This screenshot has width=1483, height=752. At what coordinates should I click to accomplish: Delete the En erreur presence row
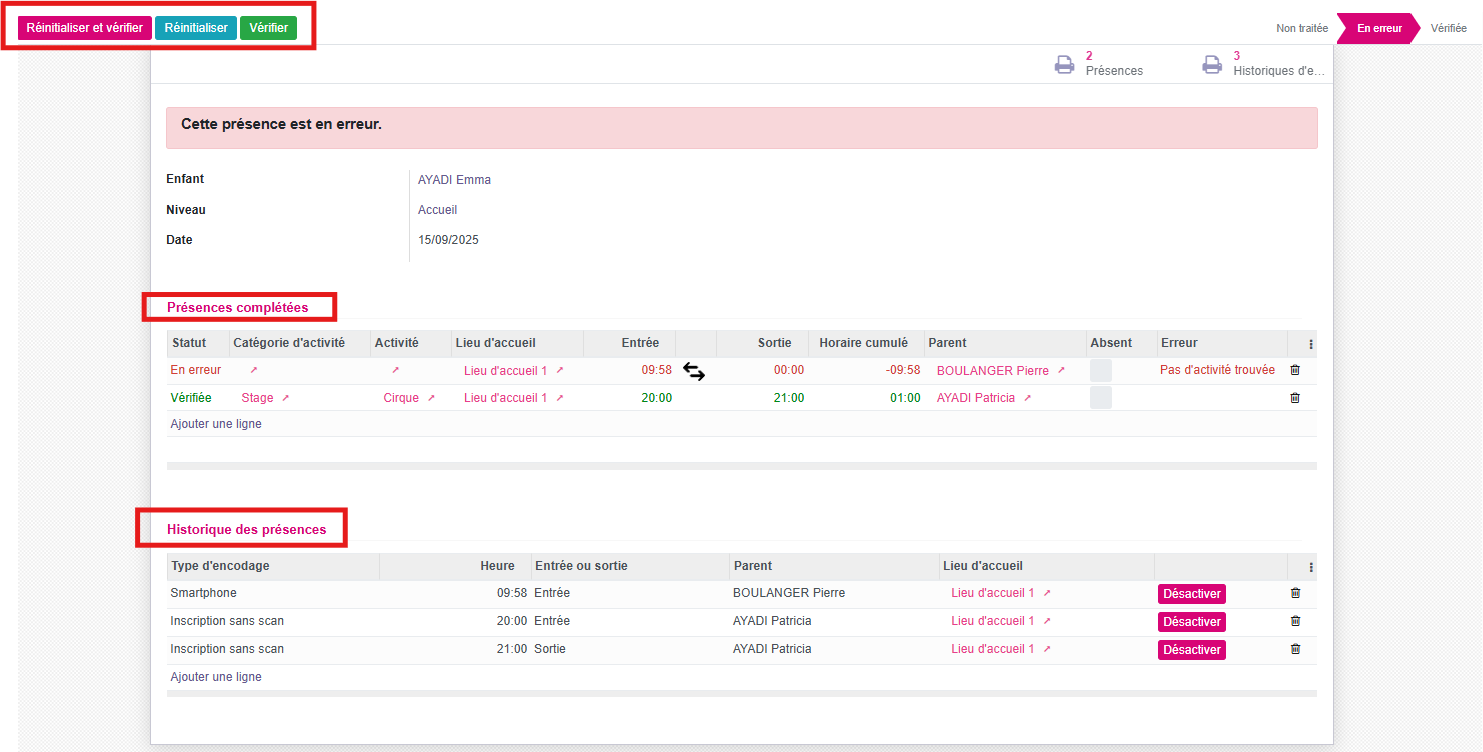(1295, 370)
